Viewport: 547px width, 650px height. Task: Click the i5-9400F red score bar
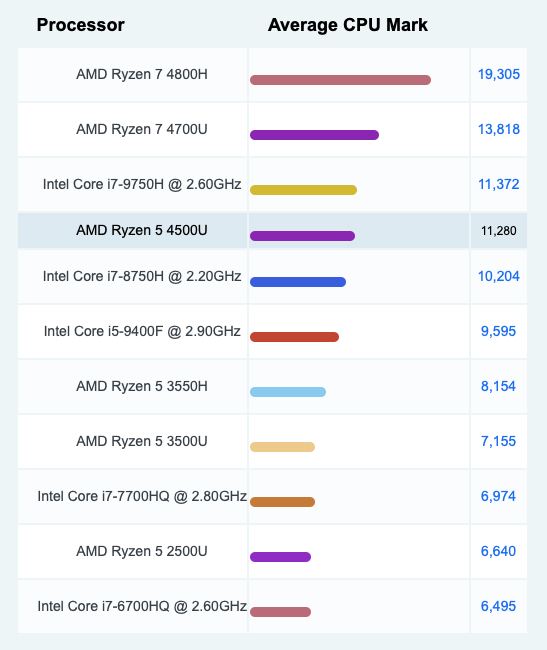294,337
